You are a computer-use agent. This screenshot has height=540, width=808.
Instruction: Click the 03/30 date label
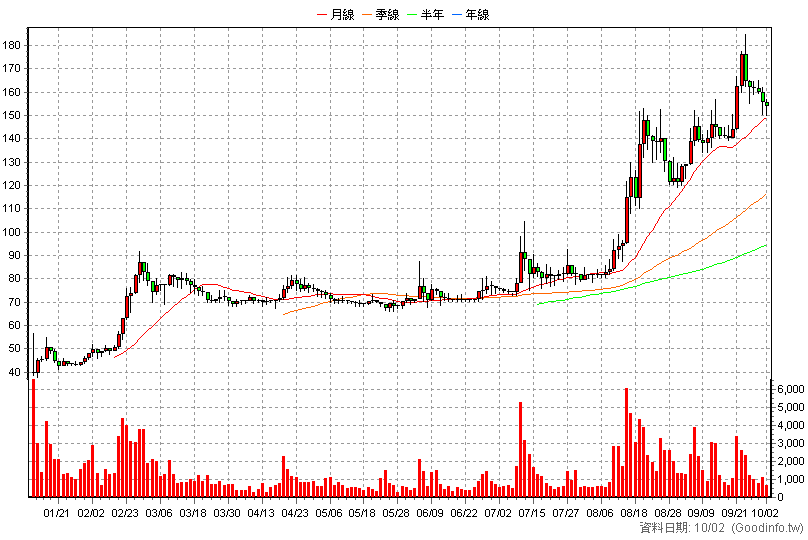[227, 513]
